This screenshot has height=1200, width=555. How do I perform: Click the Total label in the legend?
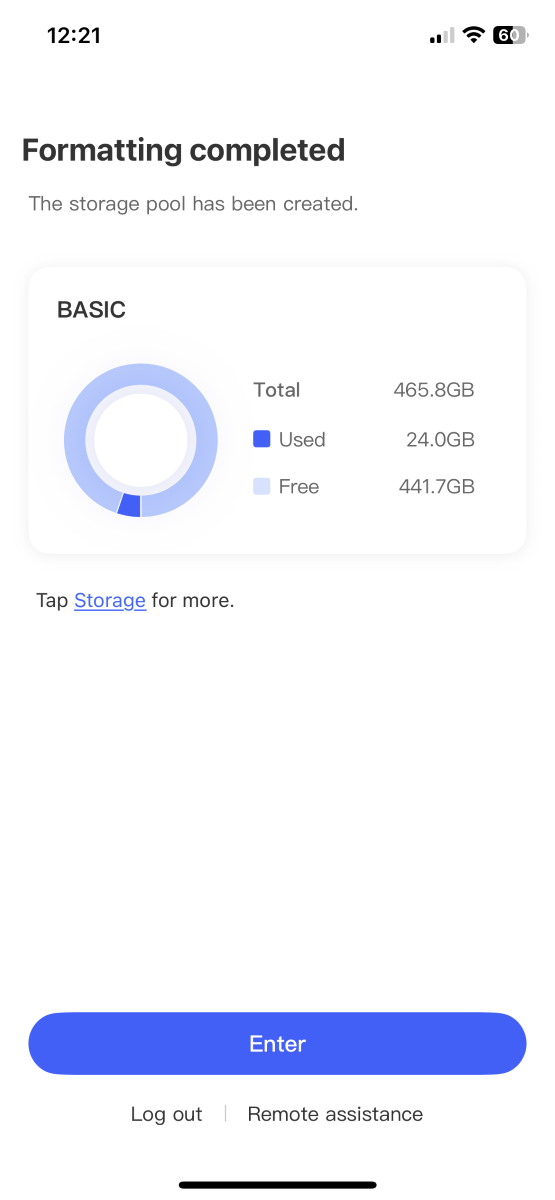[277, 390]
